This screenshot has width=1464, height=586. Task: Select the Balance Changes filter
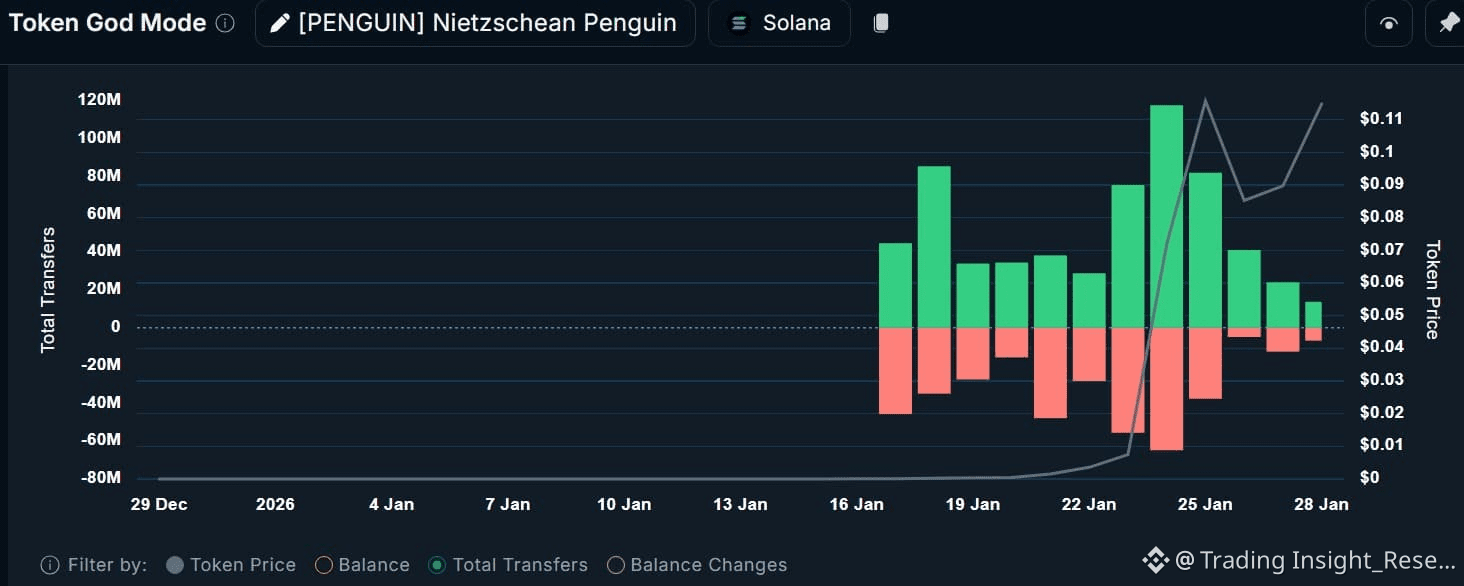(616, 565)
